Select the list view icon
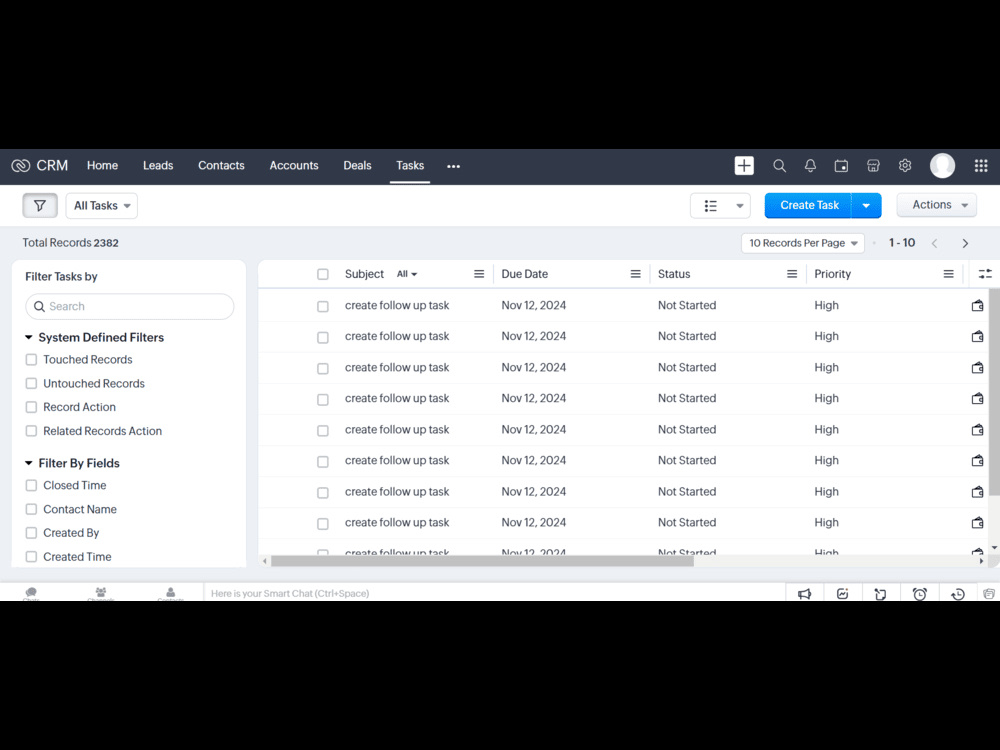1000x750 pixels. coord(710,205)
